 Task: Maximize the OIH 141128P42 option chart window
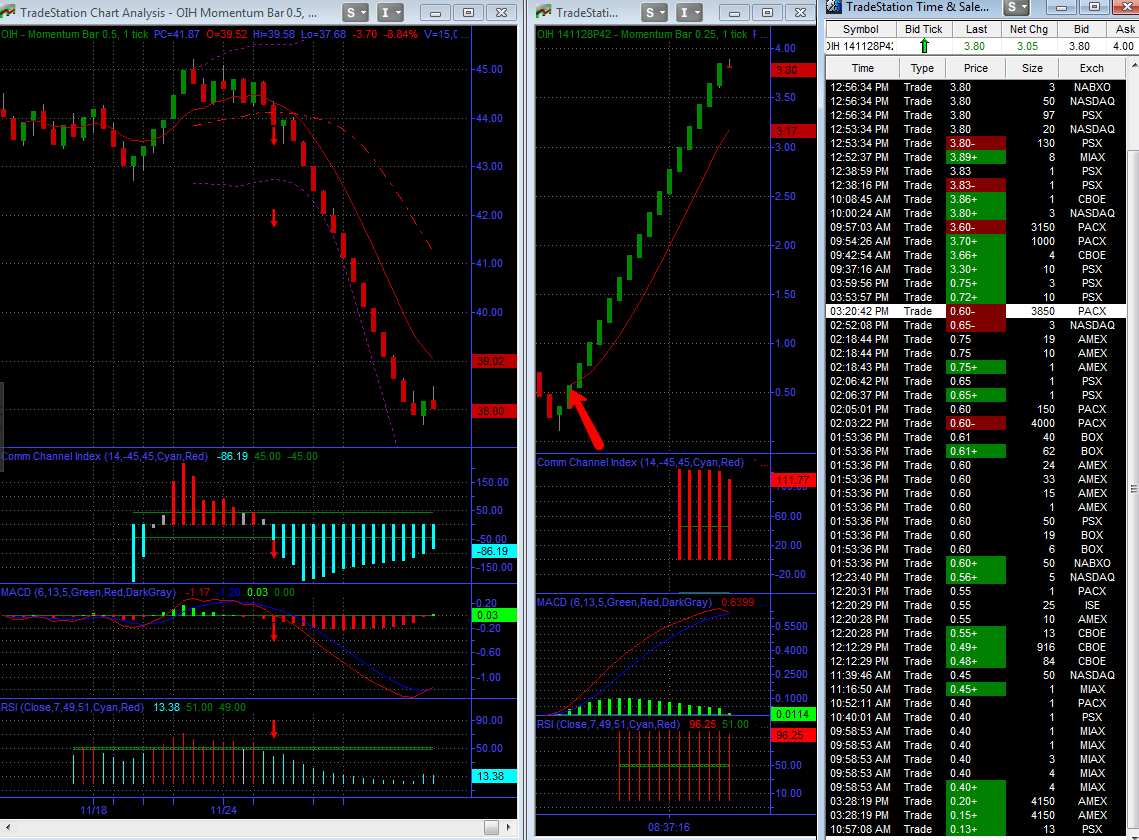(767, 12)
